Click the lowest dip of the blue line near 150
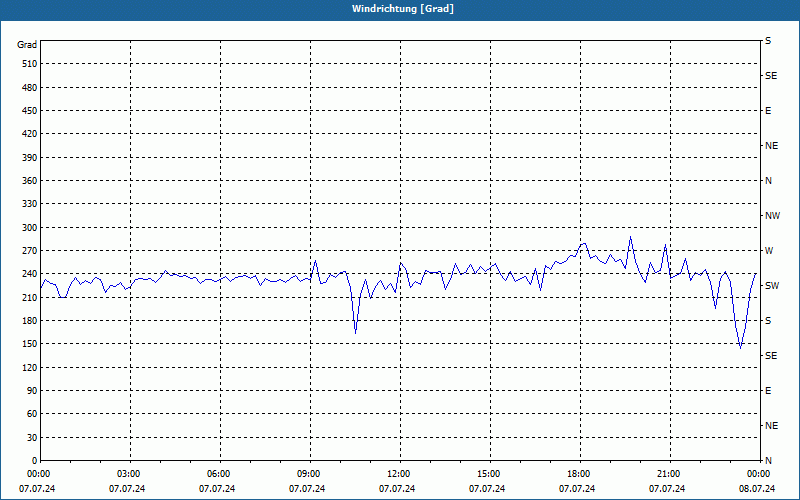This screenshot has height=500, width=800. click(740, 348)
